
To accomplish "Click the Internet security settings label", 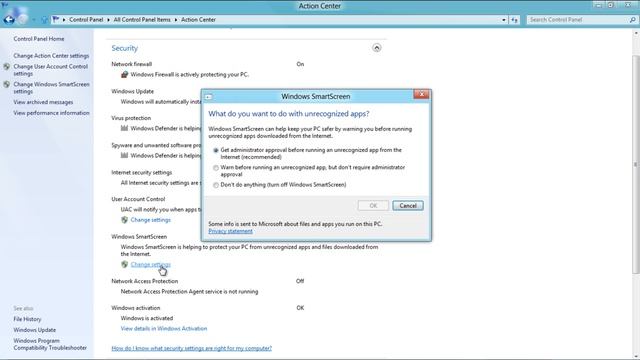I will [x=142, y=172].
